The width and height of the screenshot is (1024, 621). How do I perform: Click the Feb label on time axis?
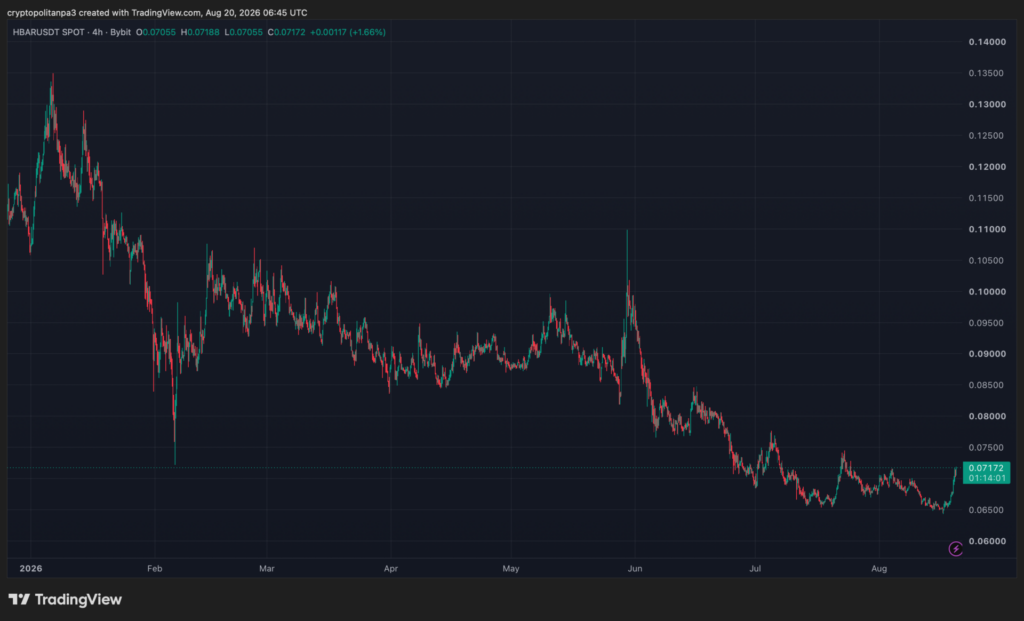click(x=155, y=569)
